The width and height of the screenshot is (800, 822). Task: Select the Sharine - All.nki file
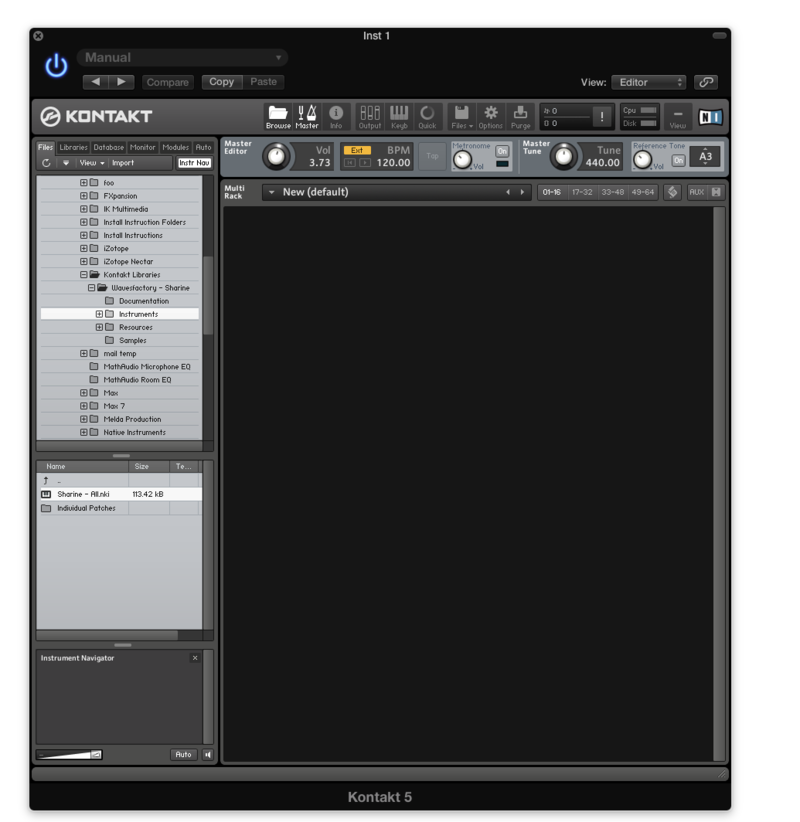(121, 494)
